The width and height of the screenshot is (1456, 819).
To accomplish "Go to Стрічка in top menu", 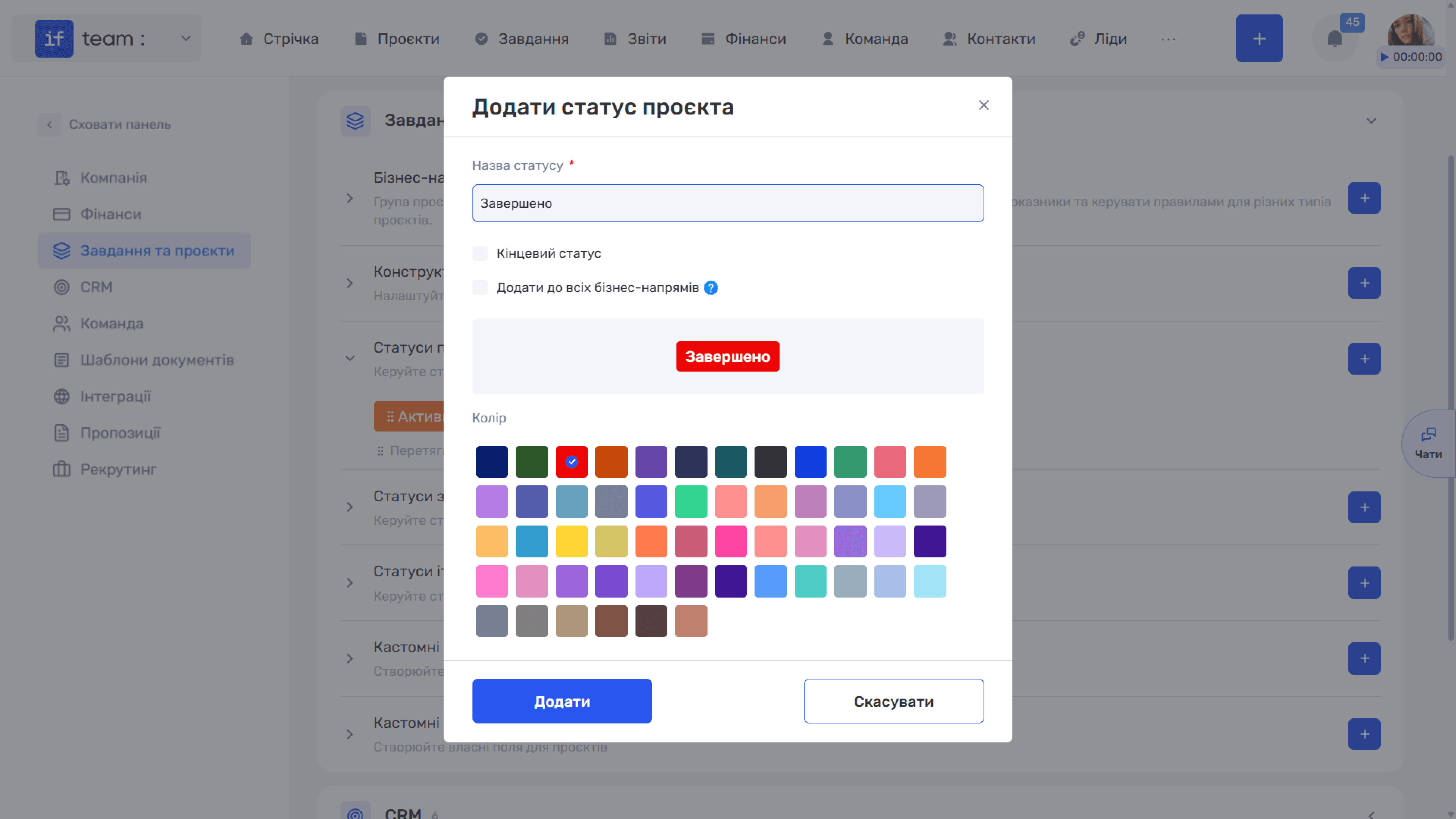I will pyautogui.click(x=279, y=39).
